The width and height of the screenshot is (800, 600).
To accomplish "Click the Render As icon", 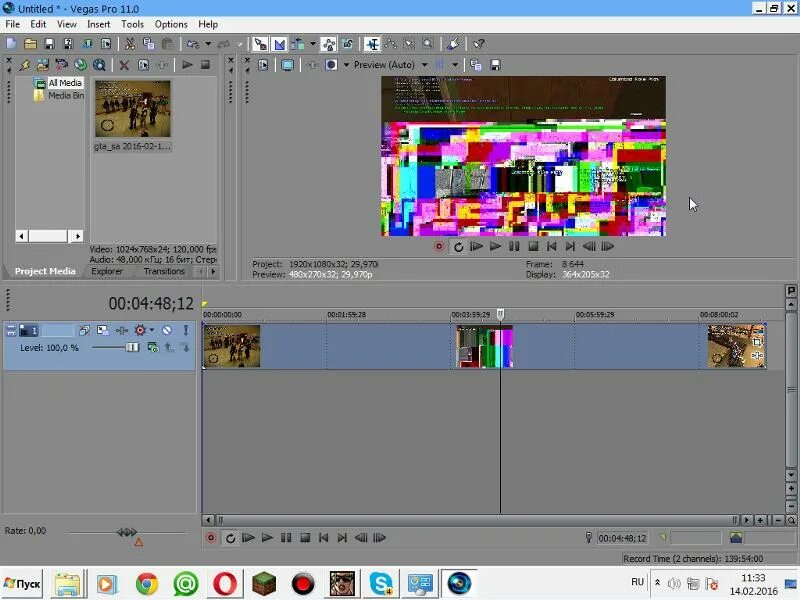I will (x=87, y=44).
